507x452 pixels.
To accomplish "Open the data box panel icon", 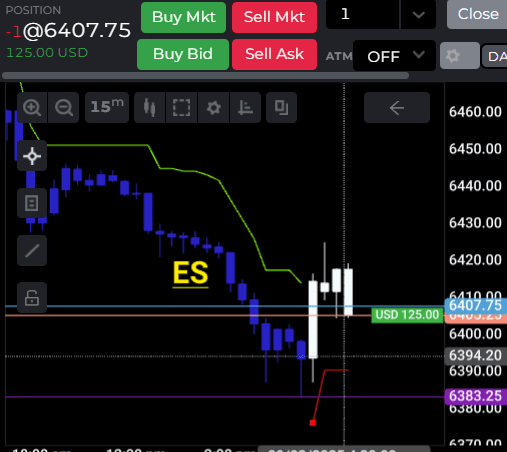I will [x=32, y=203].
